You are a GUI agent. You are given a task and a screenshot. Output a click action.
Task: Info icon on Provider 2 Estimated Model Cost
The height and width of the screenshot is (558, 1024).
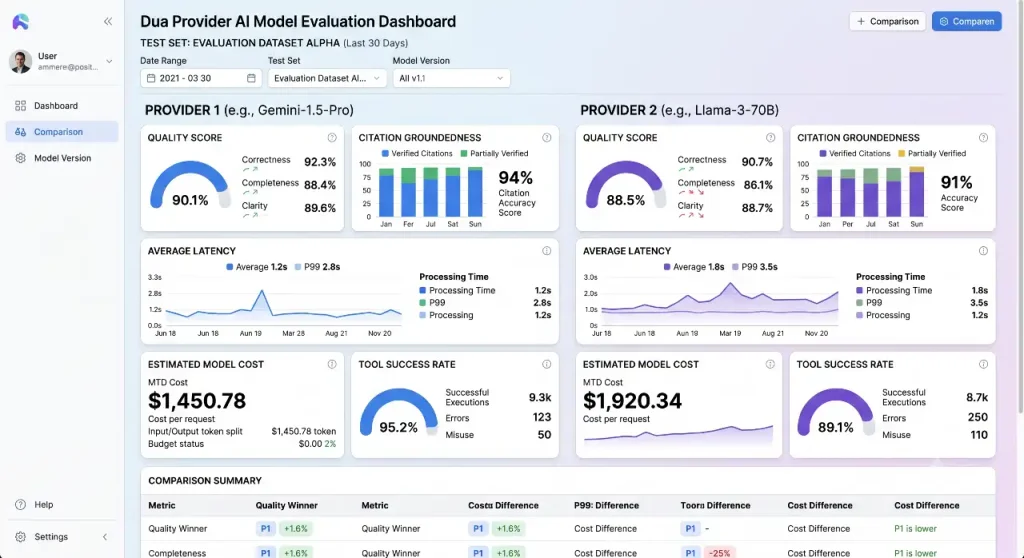[771, 365]
